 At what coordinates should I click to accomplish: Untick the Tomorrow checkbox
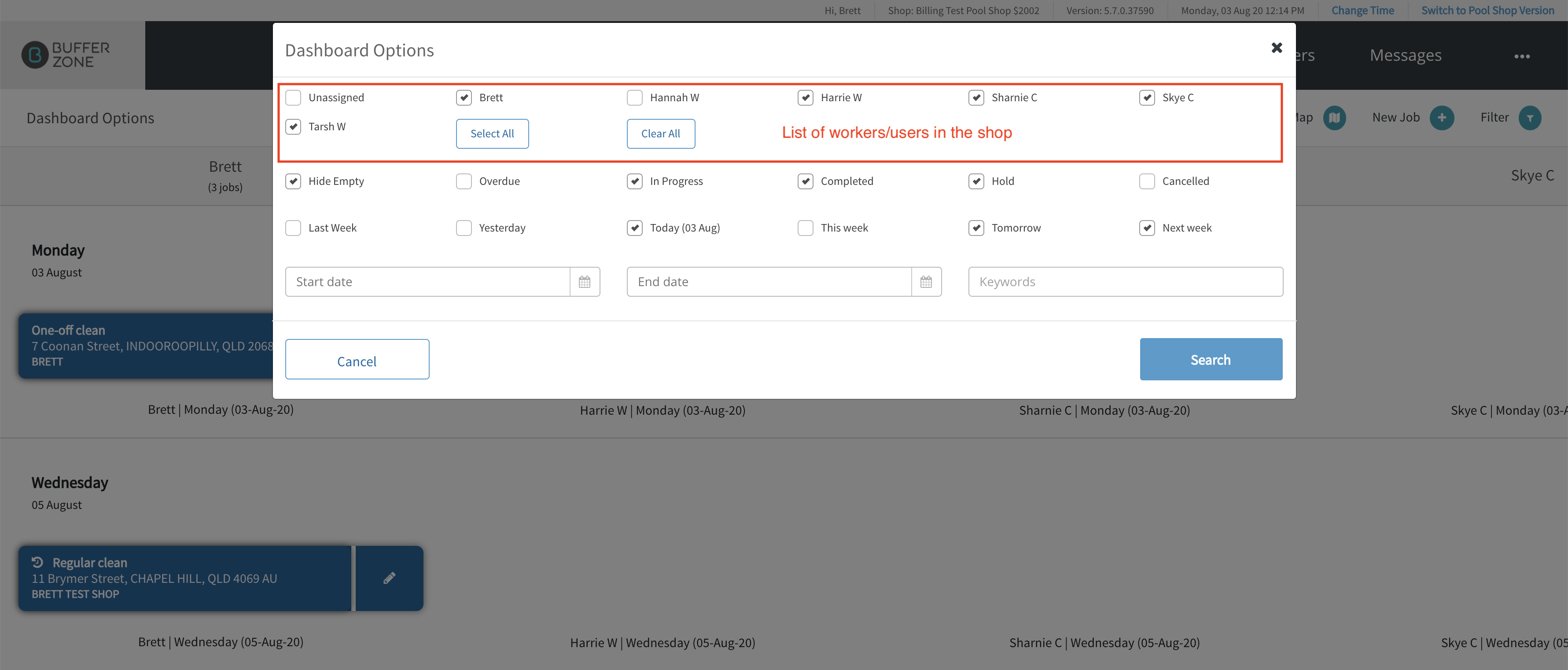tap(976, 228)
